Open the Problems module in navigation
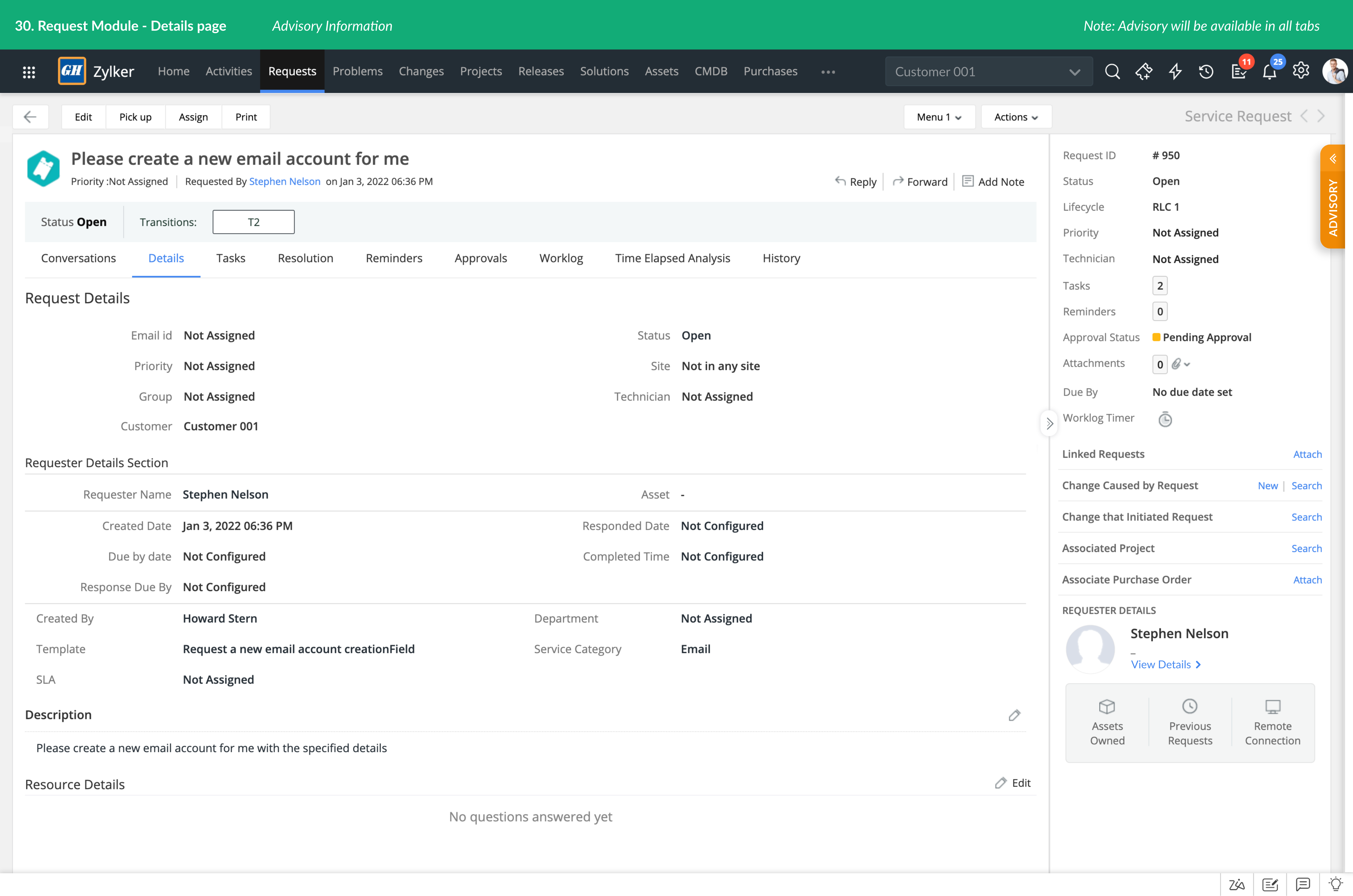 pos(358,72)
